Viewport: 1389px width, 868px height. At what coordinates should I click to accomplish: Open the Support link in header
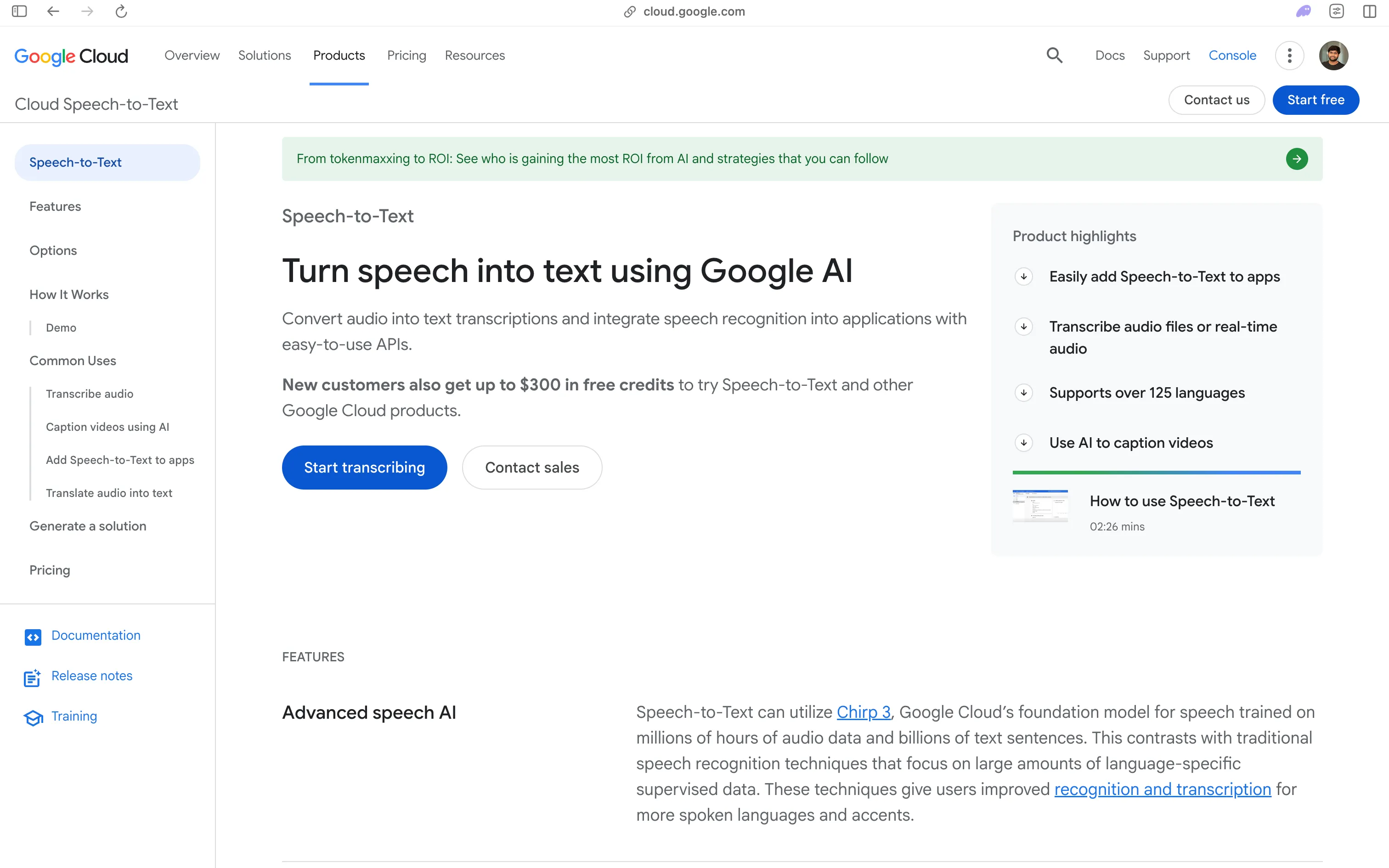[x=1166, y=56]
